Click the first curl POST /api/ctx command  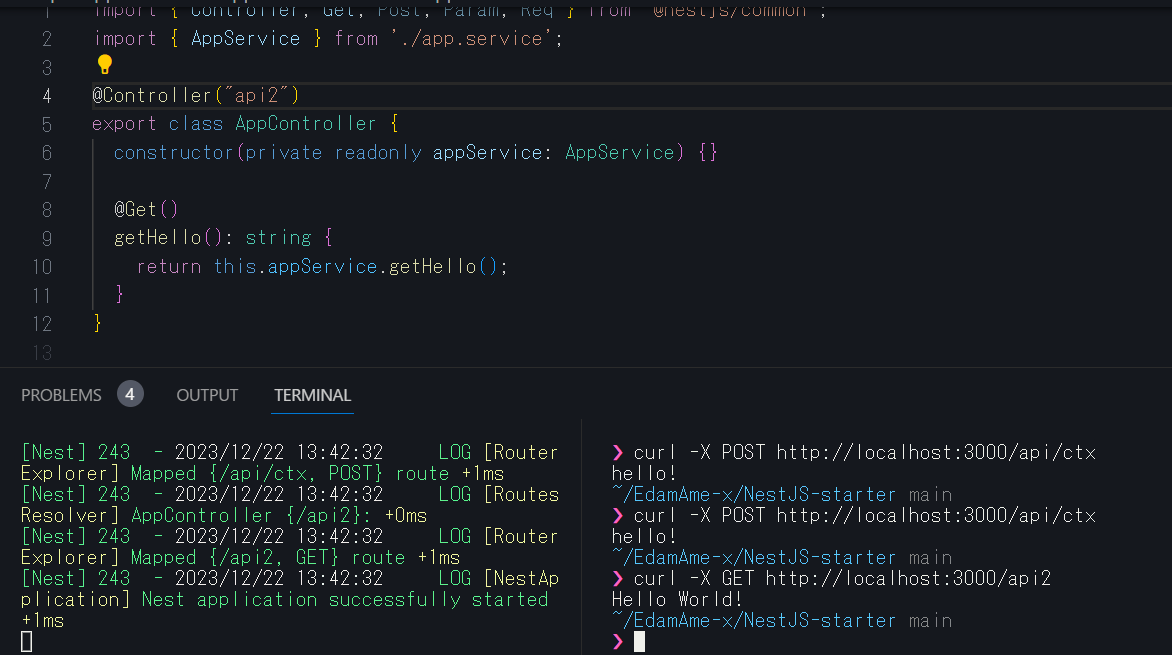(x=864, y=452)
